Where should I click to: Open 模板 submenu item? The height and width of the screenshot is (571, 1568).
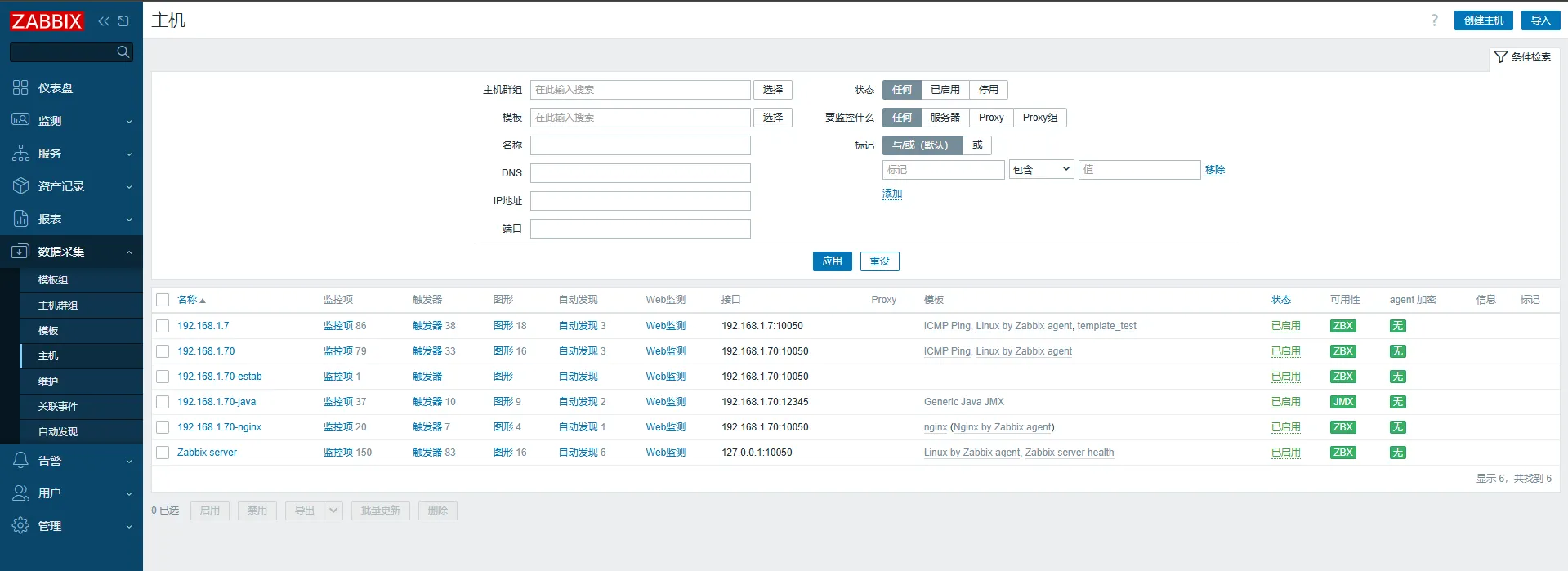pos(81,331)
